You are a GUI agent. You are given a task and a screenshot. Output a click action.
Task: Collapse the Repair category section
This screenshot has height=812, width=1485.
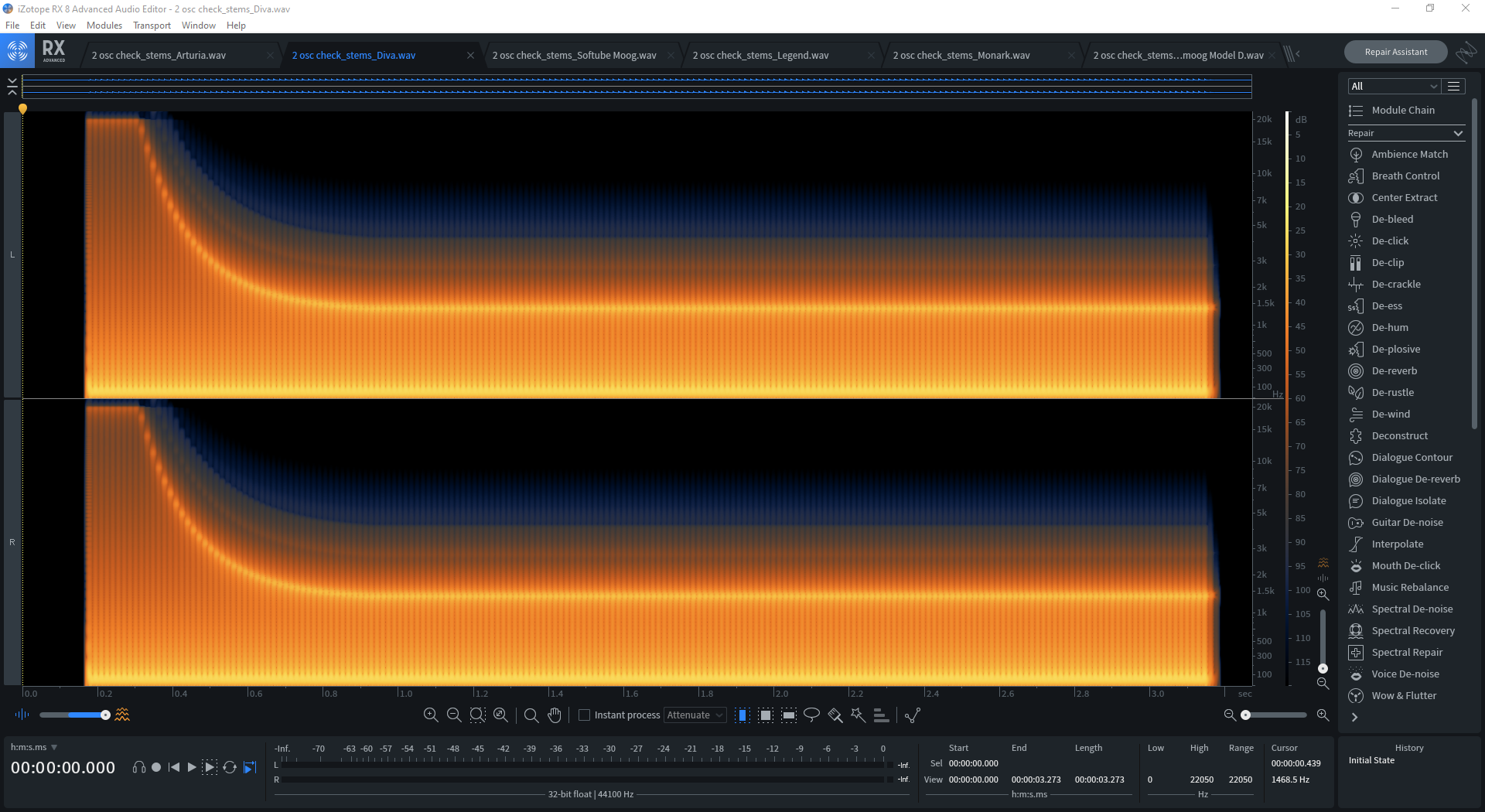coord(1458,133)
